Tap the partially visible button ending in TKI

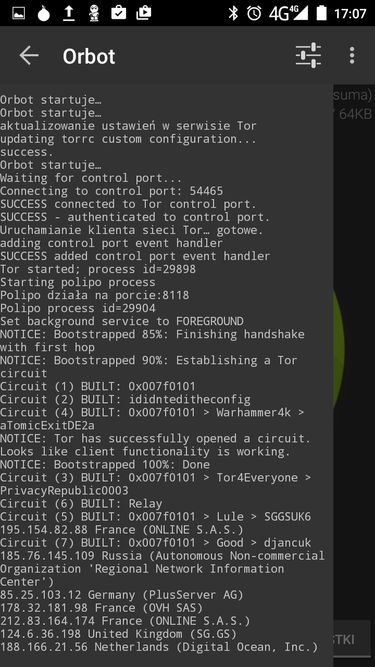coord(351,639)
